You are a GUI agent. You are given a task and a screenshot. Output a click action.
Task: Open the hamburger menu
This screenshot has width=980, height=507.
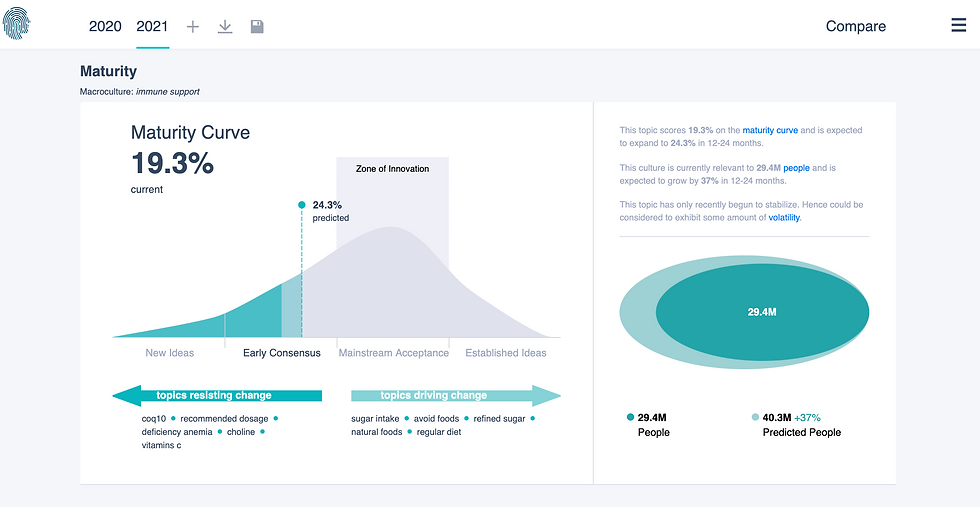958,25
